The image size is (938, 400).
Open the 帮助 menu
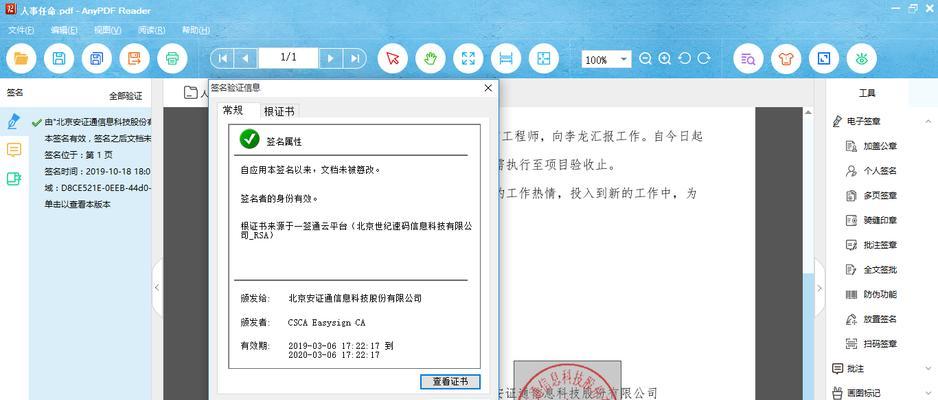[196, 30]
